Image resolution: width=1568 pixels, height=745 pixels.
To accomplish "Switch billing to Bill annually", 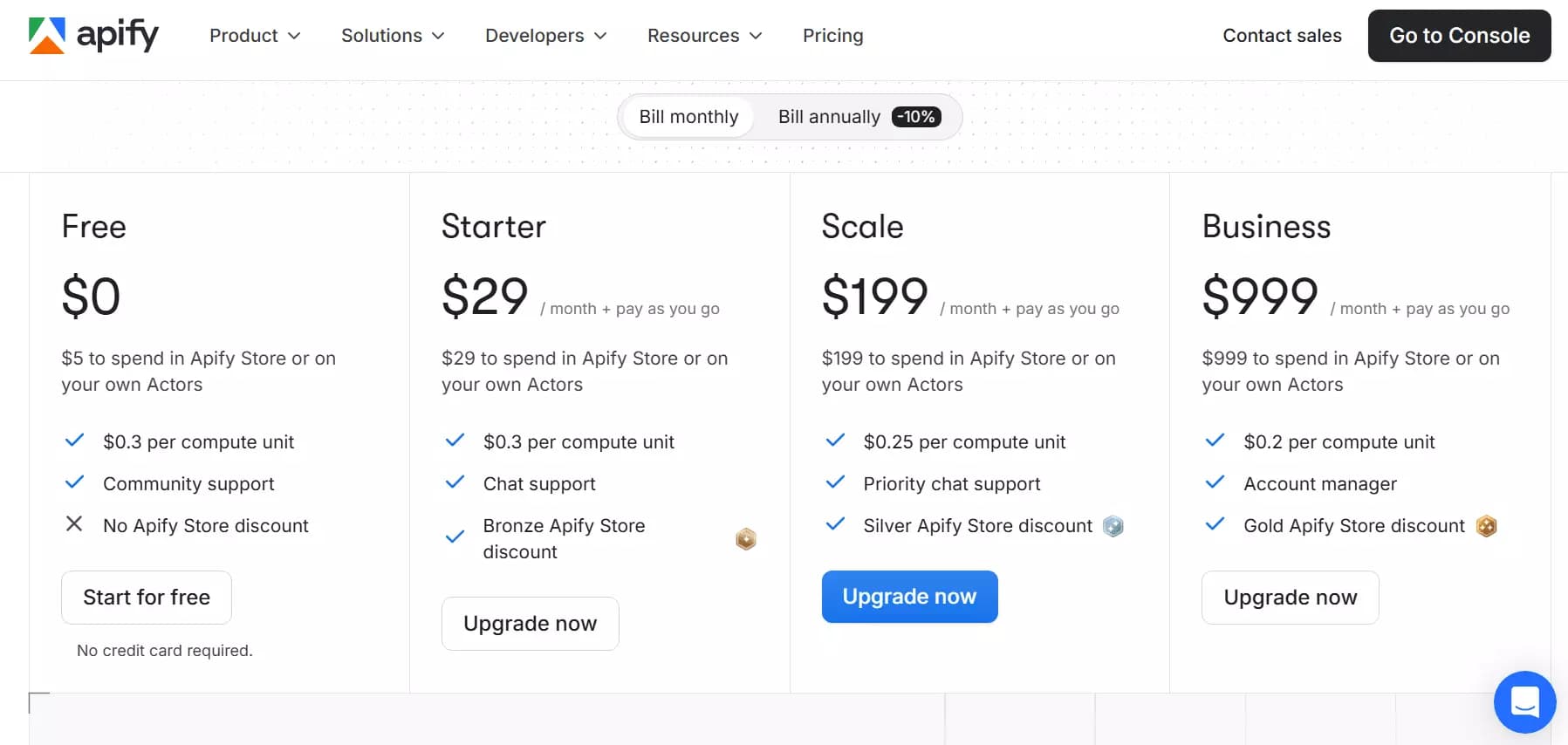I will click(827, 116).
